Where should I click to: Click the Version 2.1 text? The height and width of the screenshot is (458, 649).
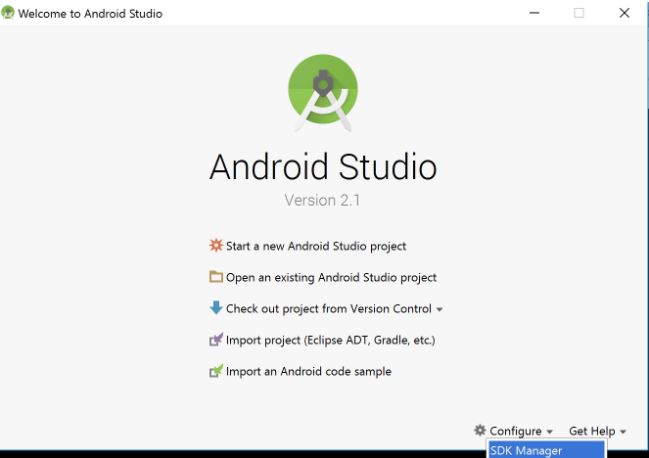coord(322,200)
